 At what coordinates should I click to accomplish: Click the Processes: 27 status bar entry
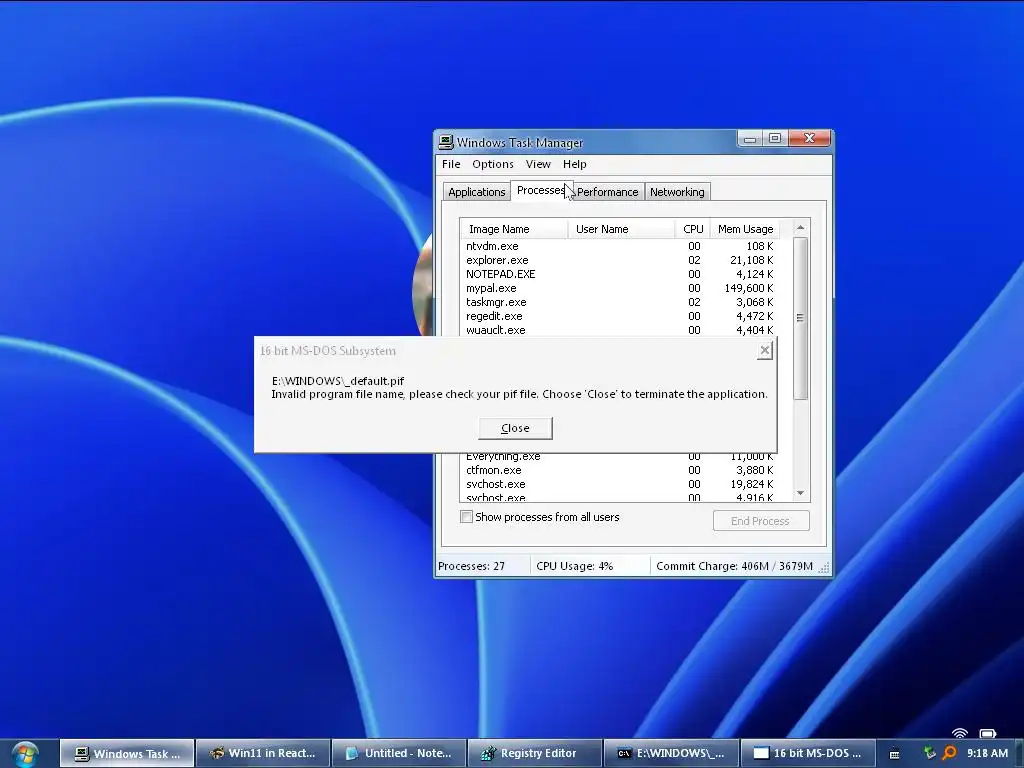[x=482, y=566]
